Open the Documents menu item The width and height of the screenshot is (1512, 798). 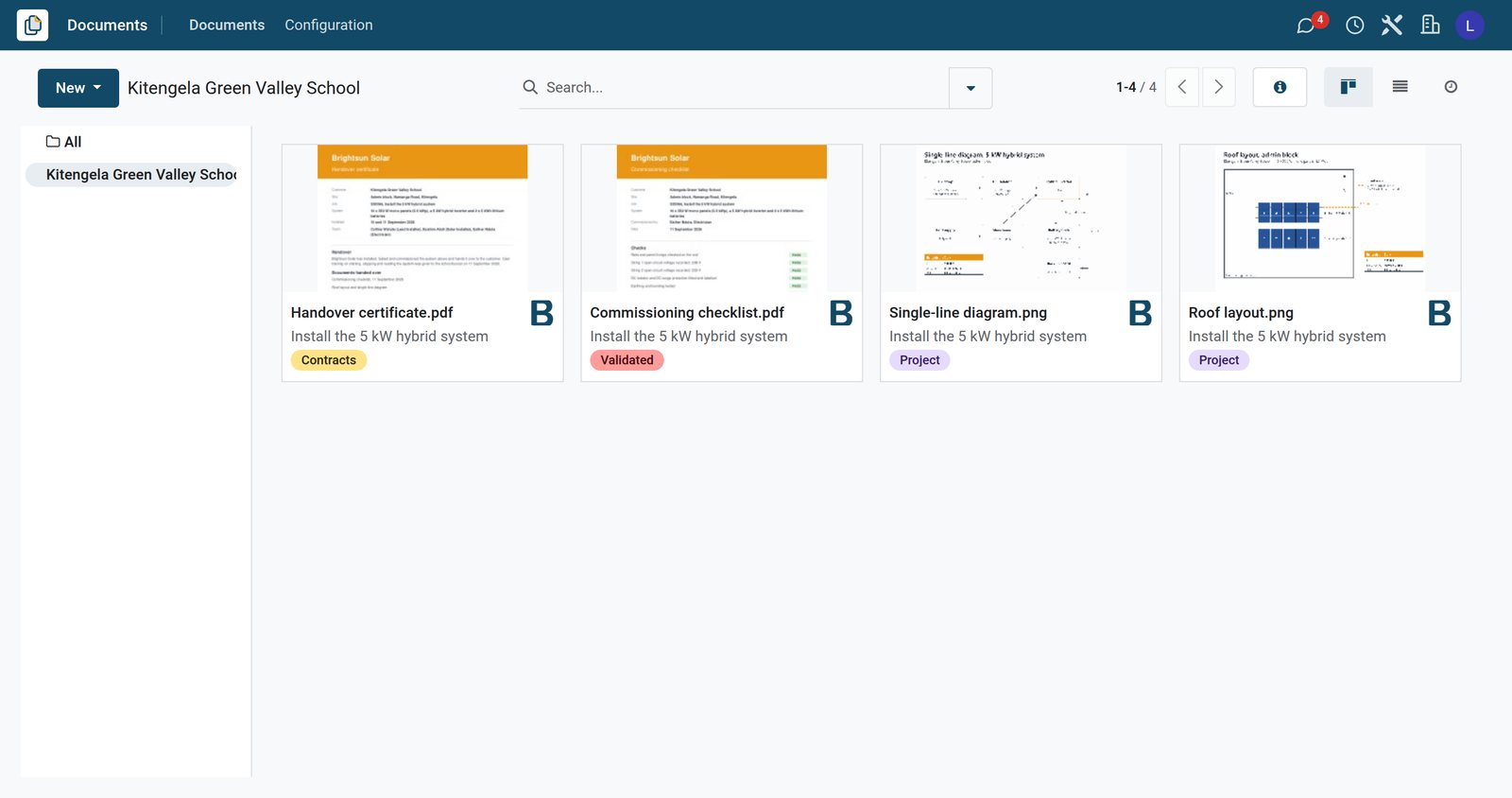point(227,26)
